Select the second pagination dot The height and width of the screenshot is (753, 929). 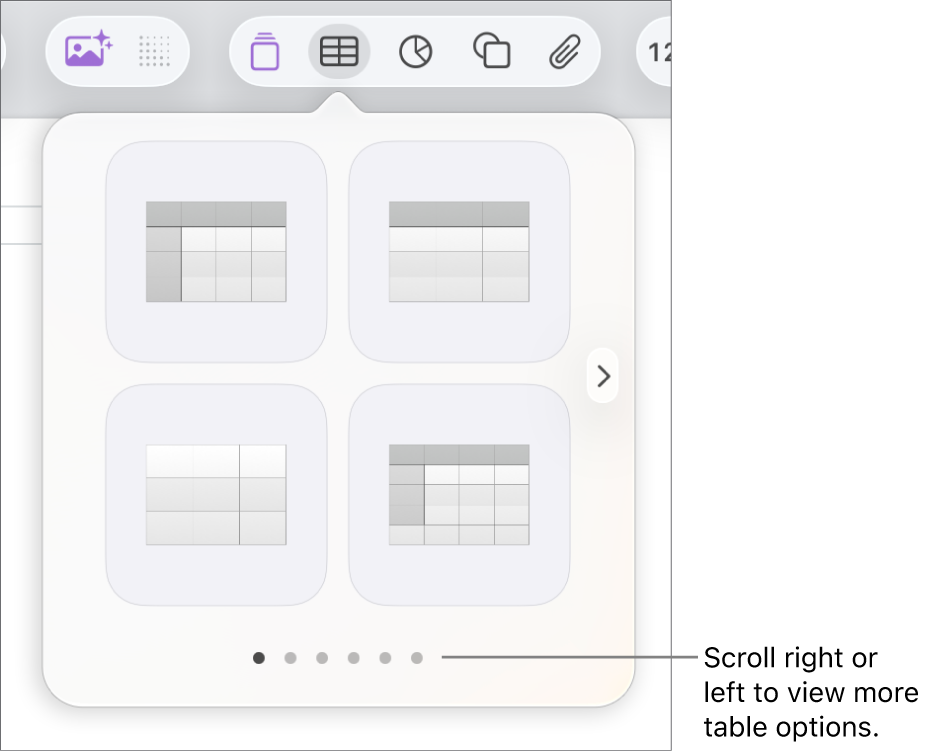[291, 658]
